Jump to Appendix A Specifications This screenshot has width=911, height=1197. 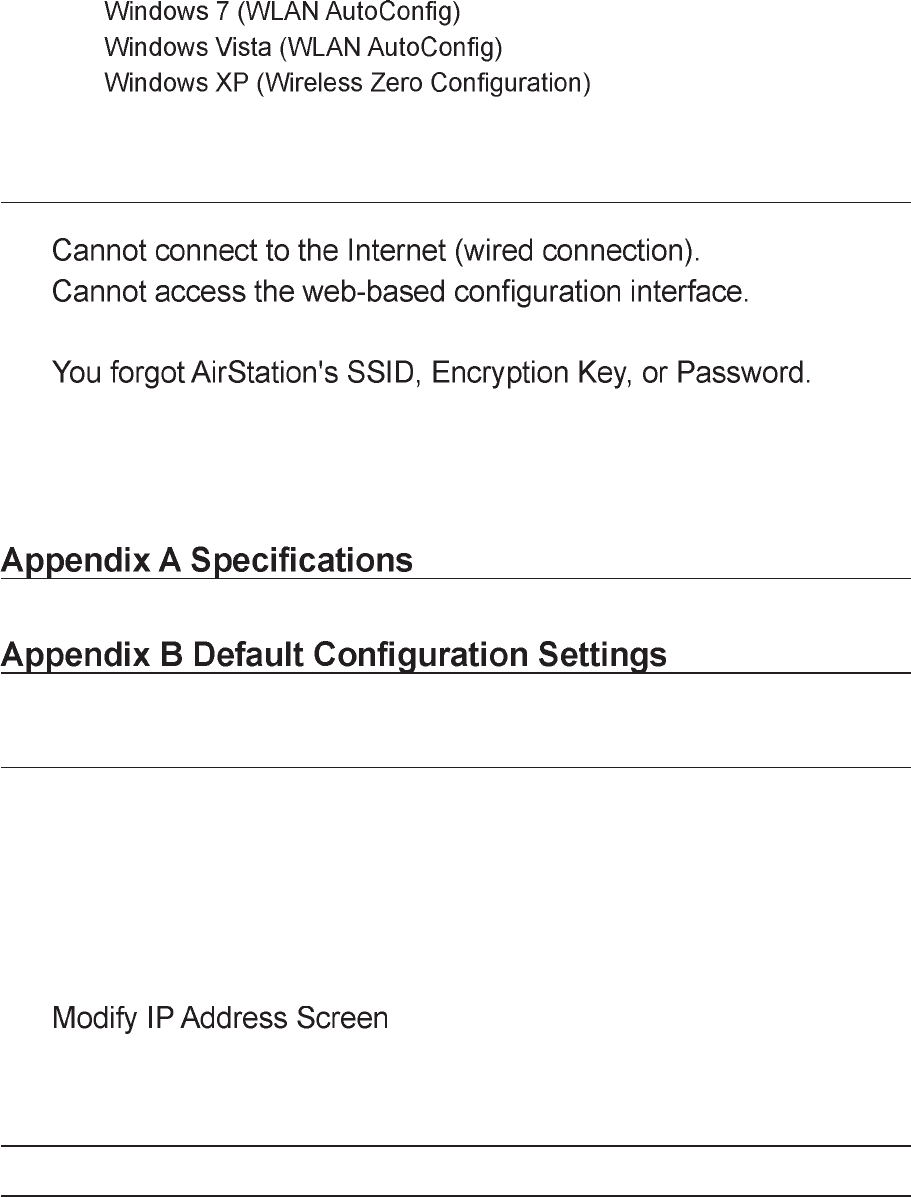point(207,560)
